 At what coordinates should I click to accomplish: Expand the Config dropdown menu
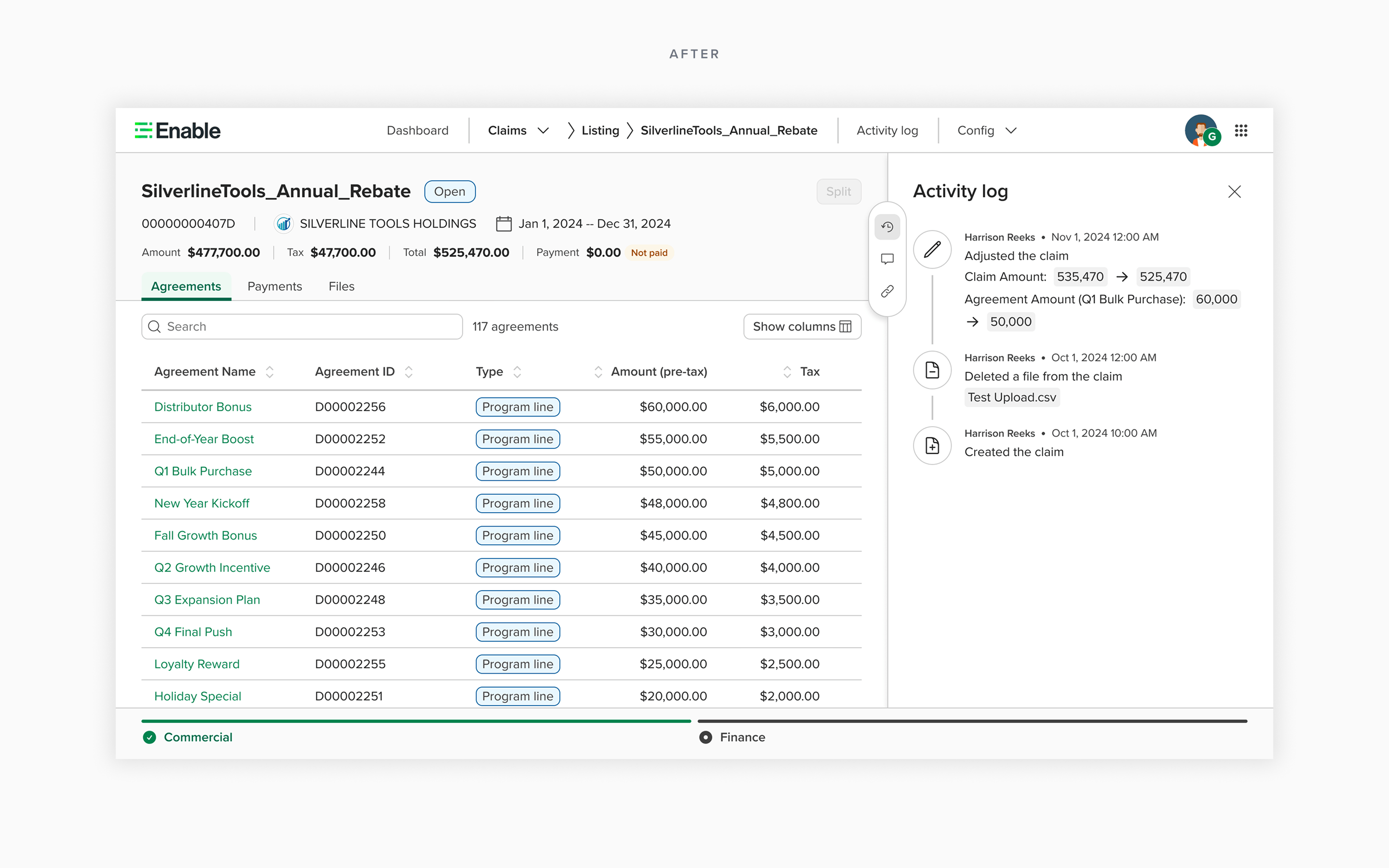(x=1011, y=130)
